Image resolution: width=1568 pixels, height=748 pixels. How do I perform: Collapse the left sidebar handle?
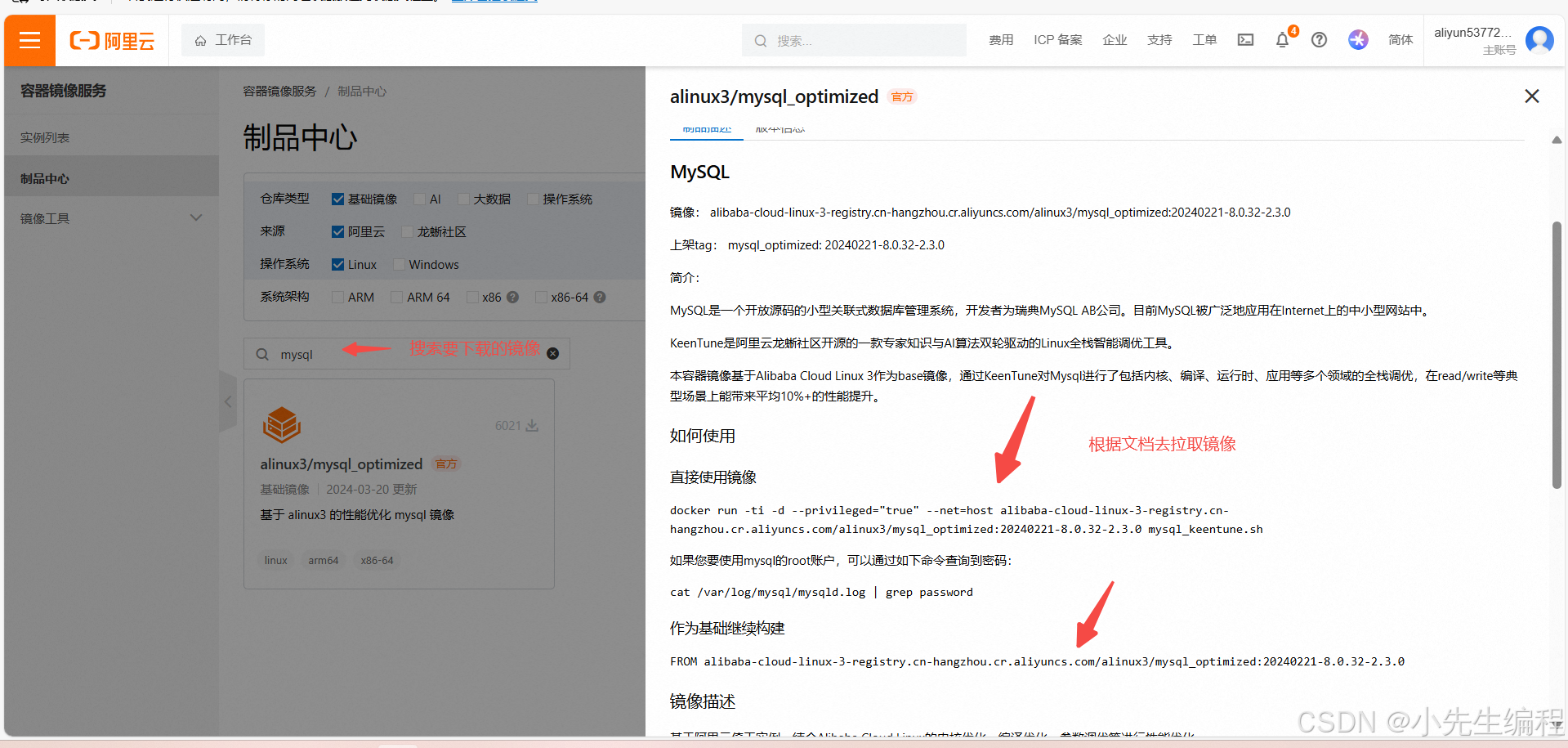tap(228, 401)
